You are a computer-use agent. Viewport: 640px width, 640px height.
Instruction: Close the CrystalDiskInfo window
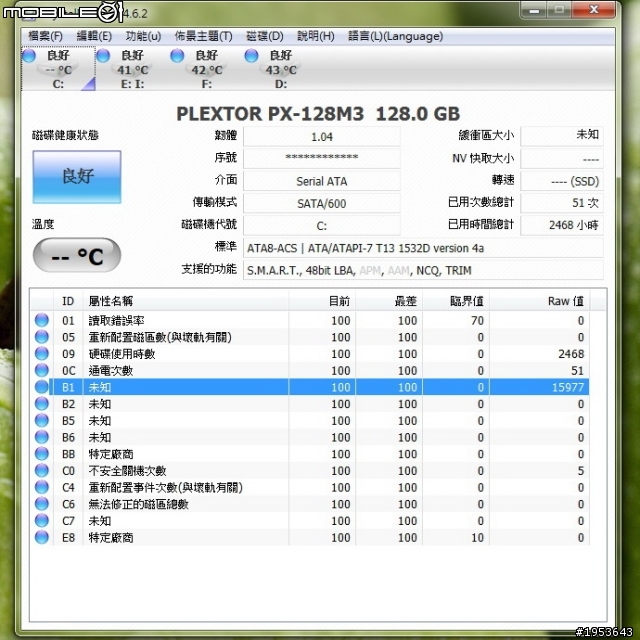point(593,10)
